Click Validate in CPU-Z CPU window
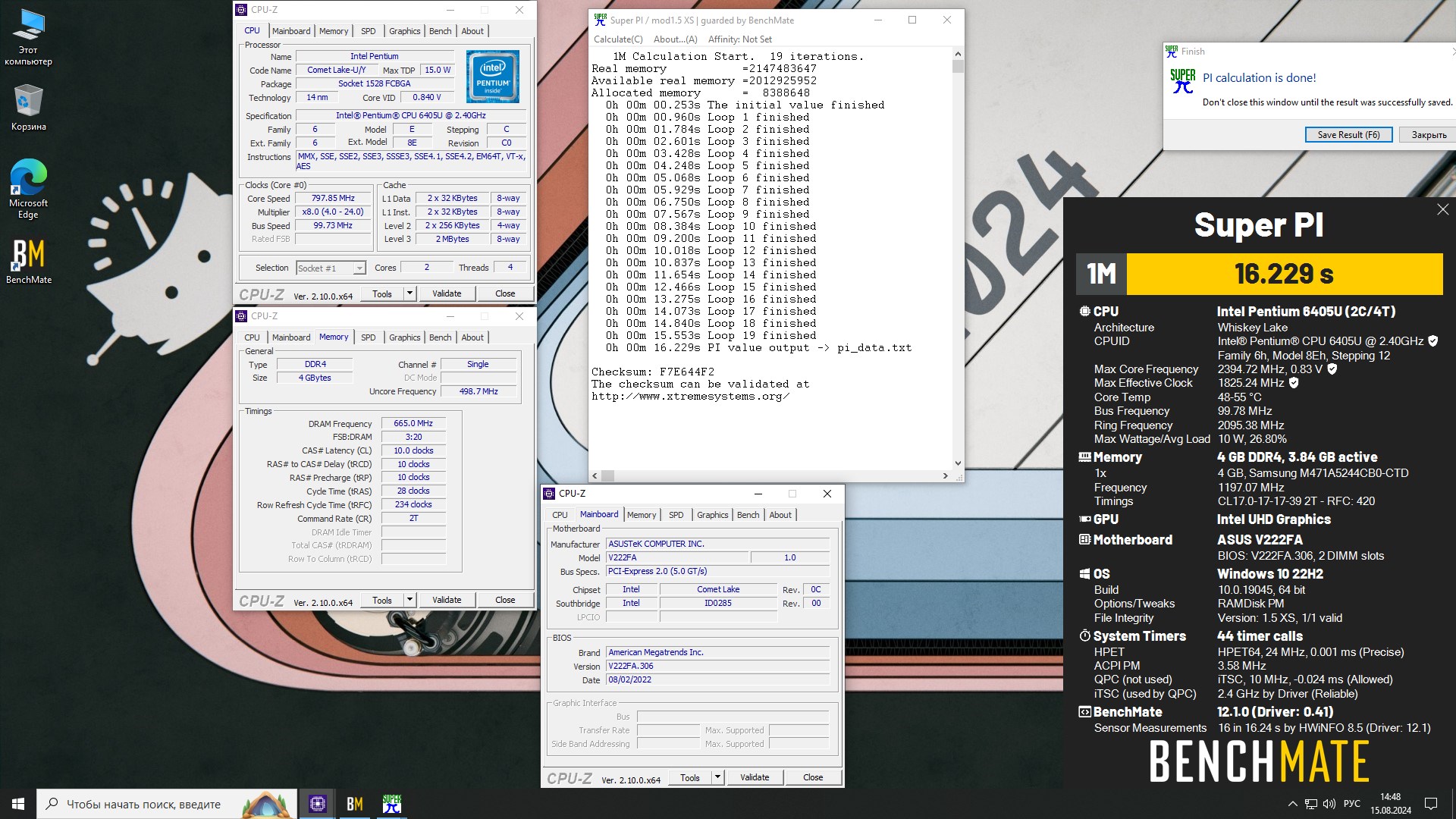 point(447,293)
